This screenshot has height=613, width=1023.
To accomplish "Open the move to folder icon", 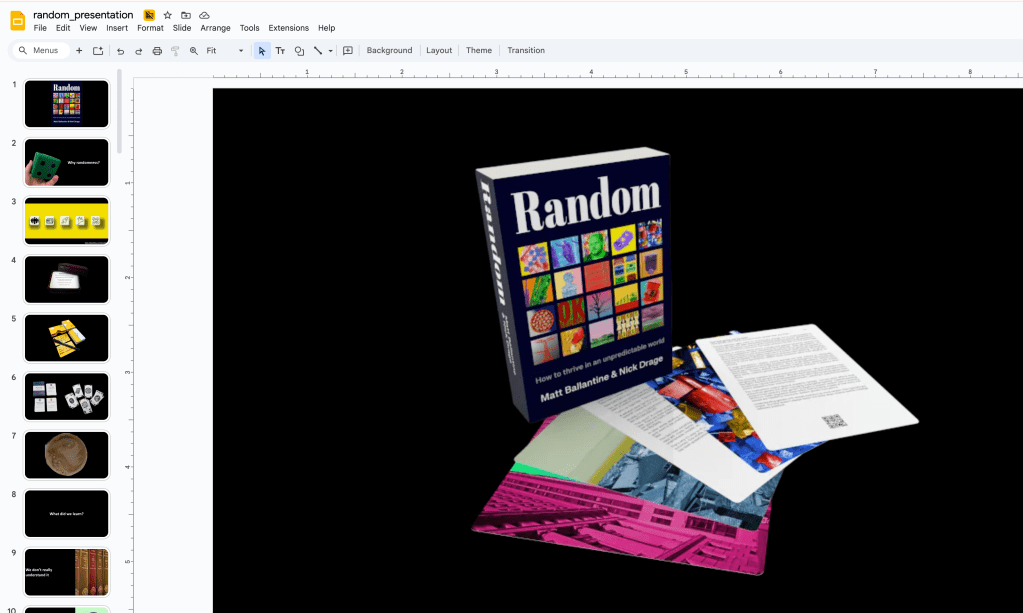I will pos(186,15).
